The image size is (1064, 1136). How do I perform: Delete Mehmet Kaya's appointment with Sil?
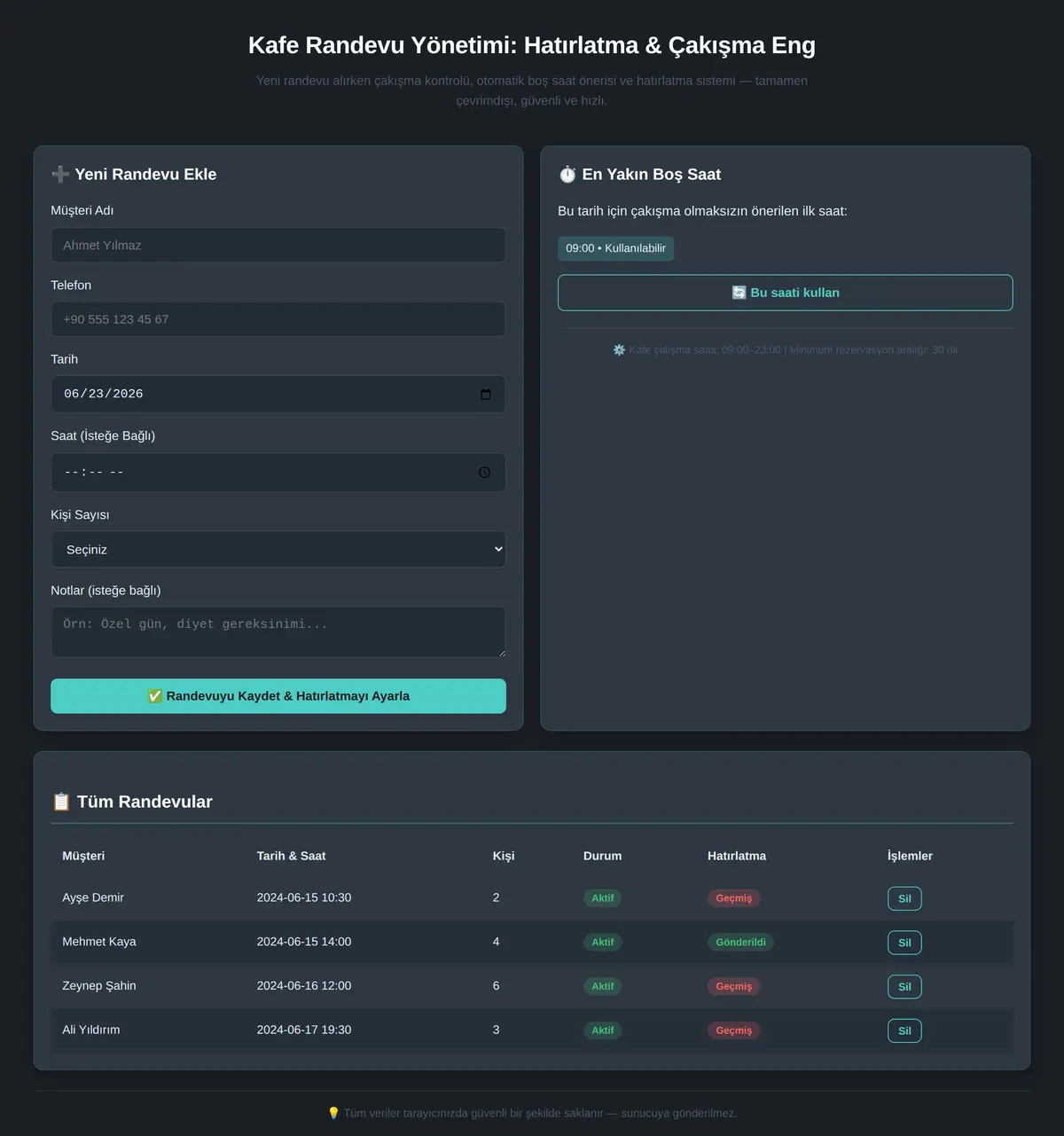click(904, 943)
